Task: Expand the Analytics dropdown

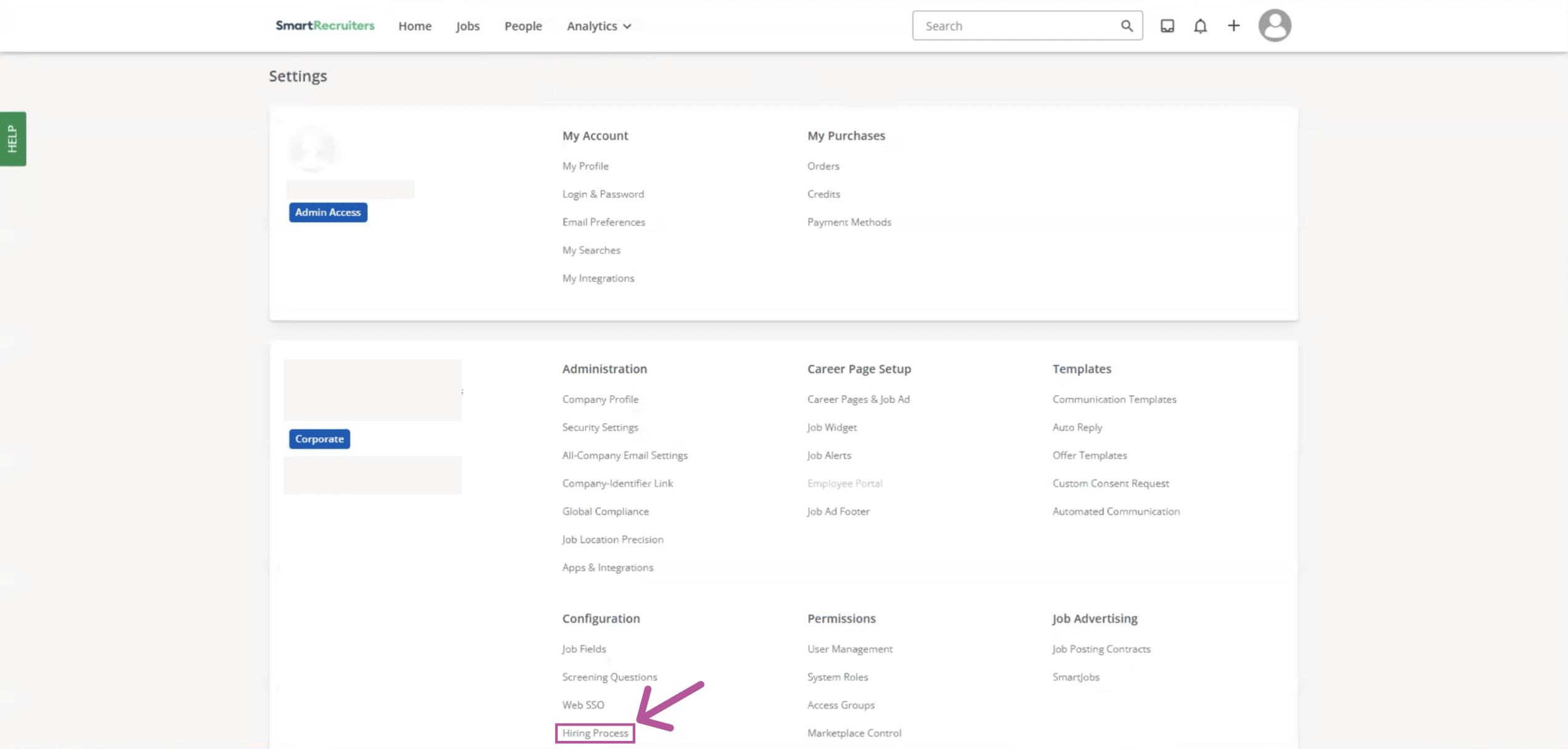Action: coord(598,26)
